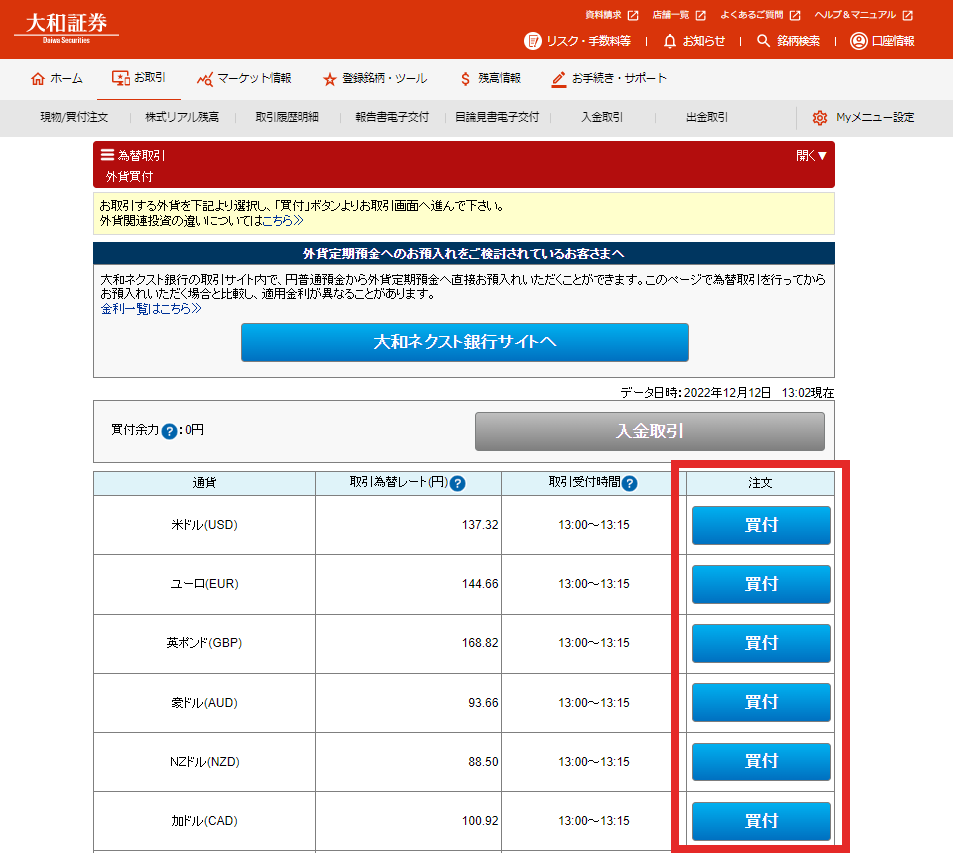Image resolution: width=953 pixels, height=853 pixels.
Task: Click the 銘柄検索 magnifier icon
Action: [x=763, y=41]
